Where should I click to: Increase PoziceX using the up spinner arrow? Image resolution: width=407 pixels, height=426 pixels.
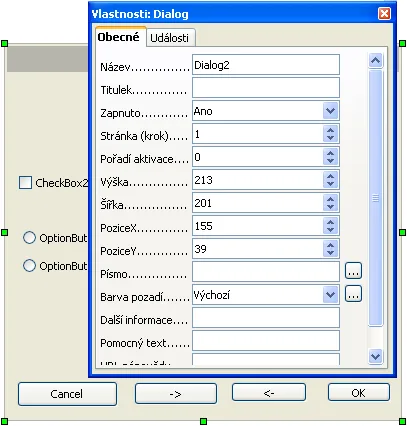tap(330, 222)
